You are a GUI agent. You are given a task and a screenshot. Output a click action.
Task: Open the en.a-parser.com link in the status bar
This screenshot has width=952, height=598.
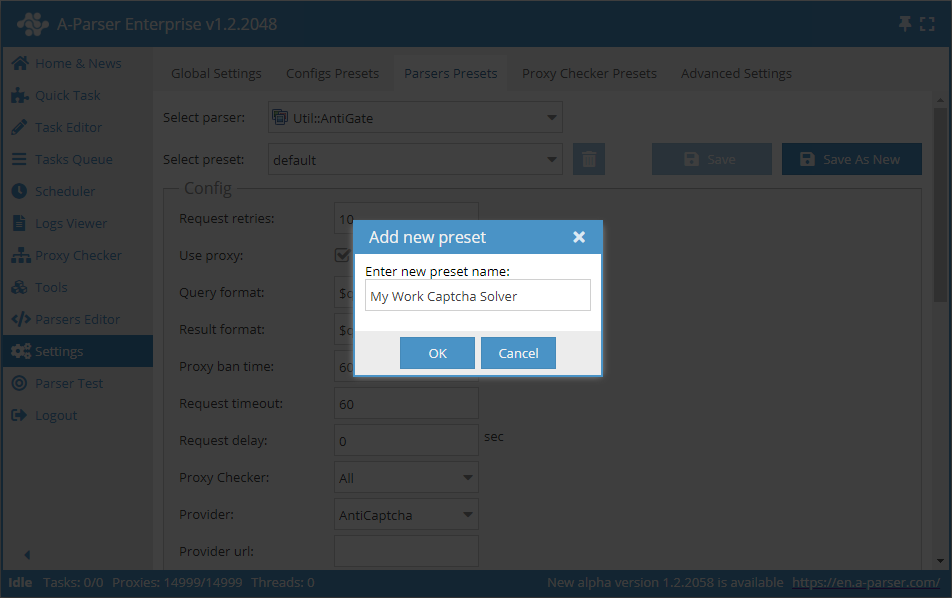(865, 582)
